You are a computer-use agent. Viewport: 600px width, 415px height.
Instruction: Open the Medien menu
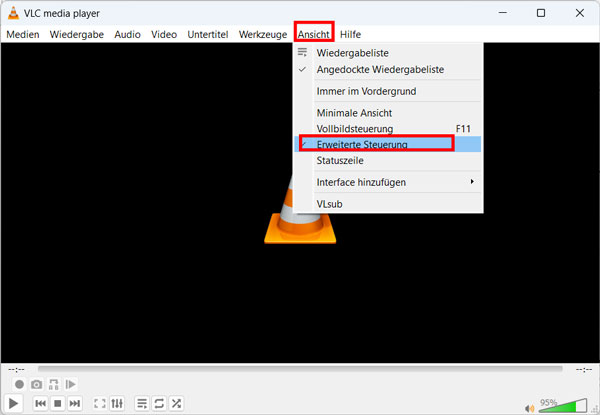[x=23, y=34]
